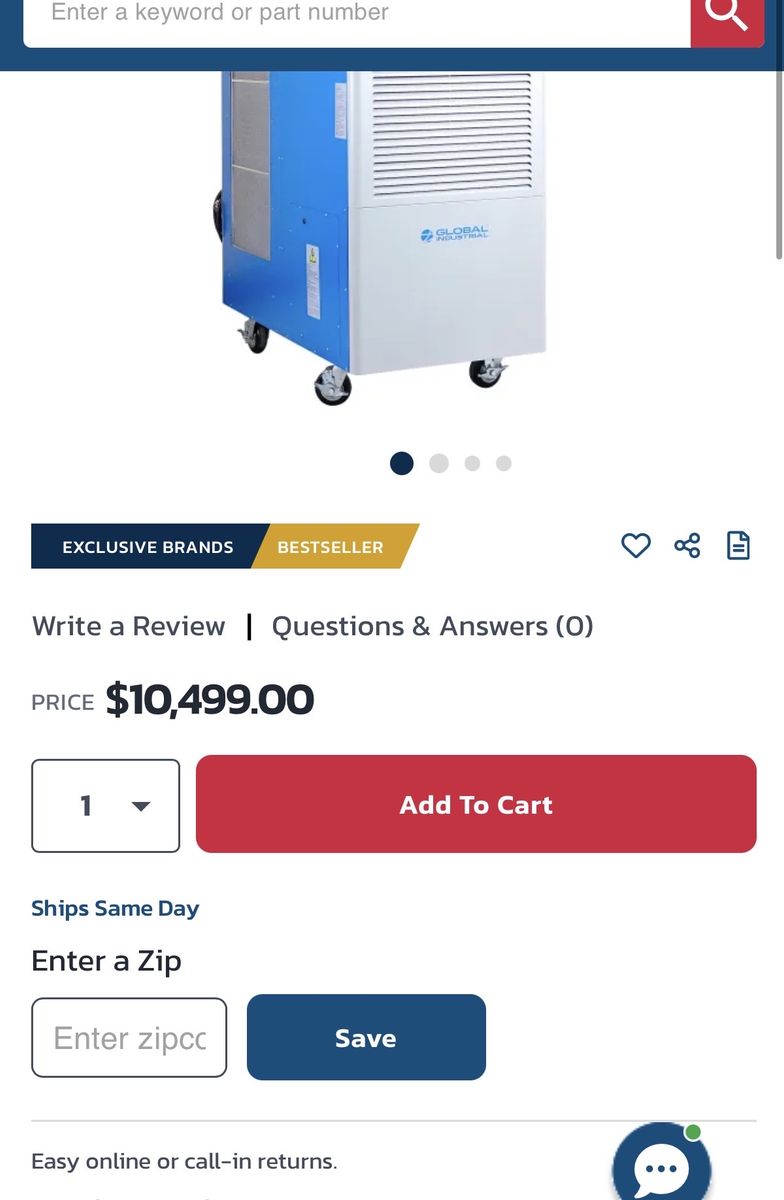Add product to wishlist with heart icon
The width and height of the screenshot is (784, 1200).
click(x=636, y=545)
